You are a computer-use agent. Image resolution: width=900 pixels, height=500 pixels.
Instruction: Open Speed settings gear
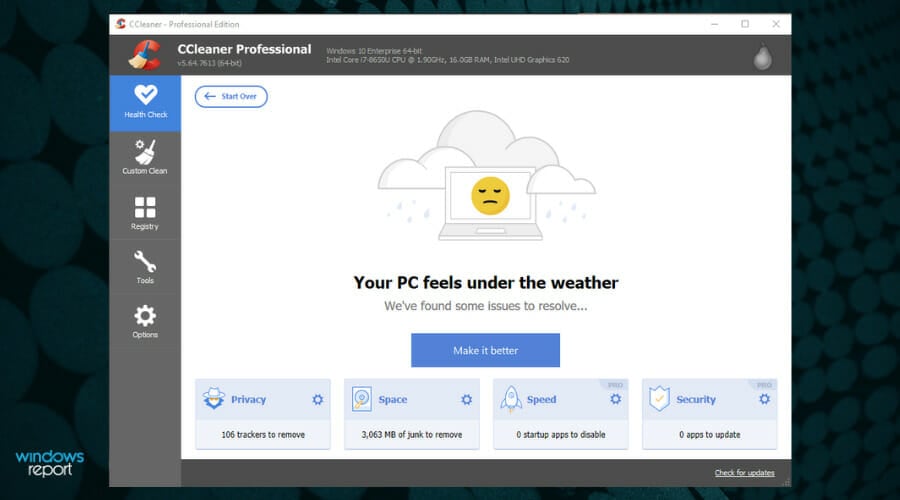[615, 399]
